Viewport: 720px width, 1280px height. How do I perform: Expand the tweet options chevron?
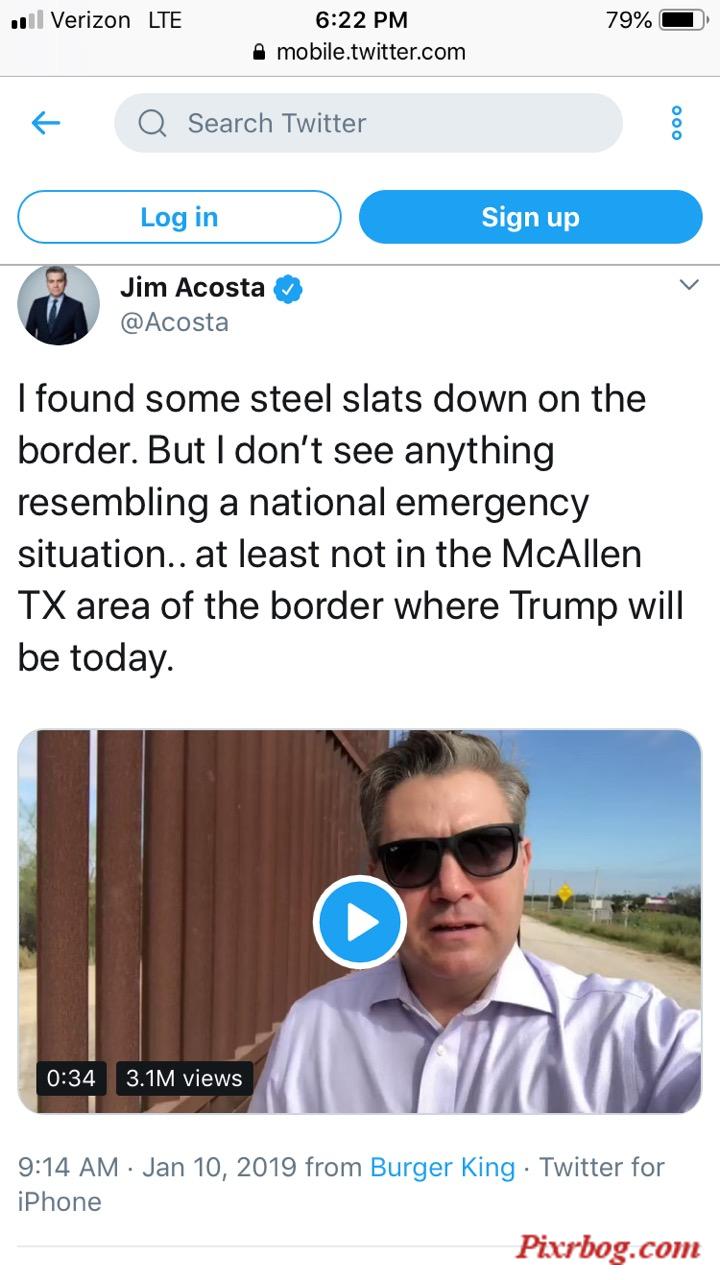point(689,285)
